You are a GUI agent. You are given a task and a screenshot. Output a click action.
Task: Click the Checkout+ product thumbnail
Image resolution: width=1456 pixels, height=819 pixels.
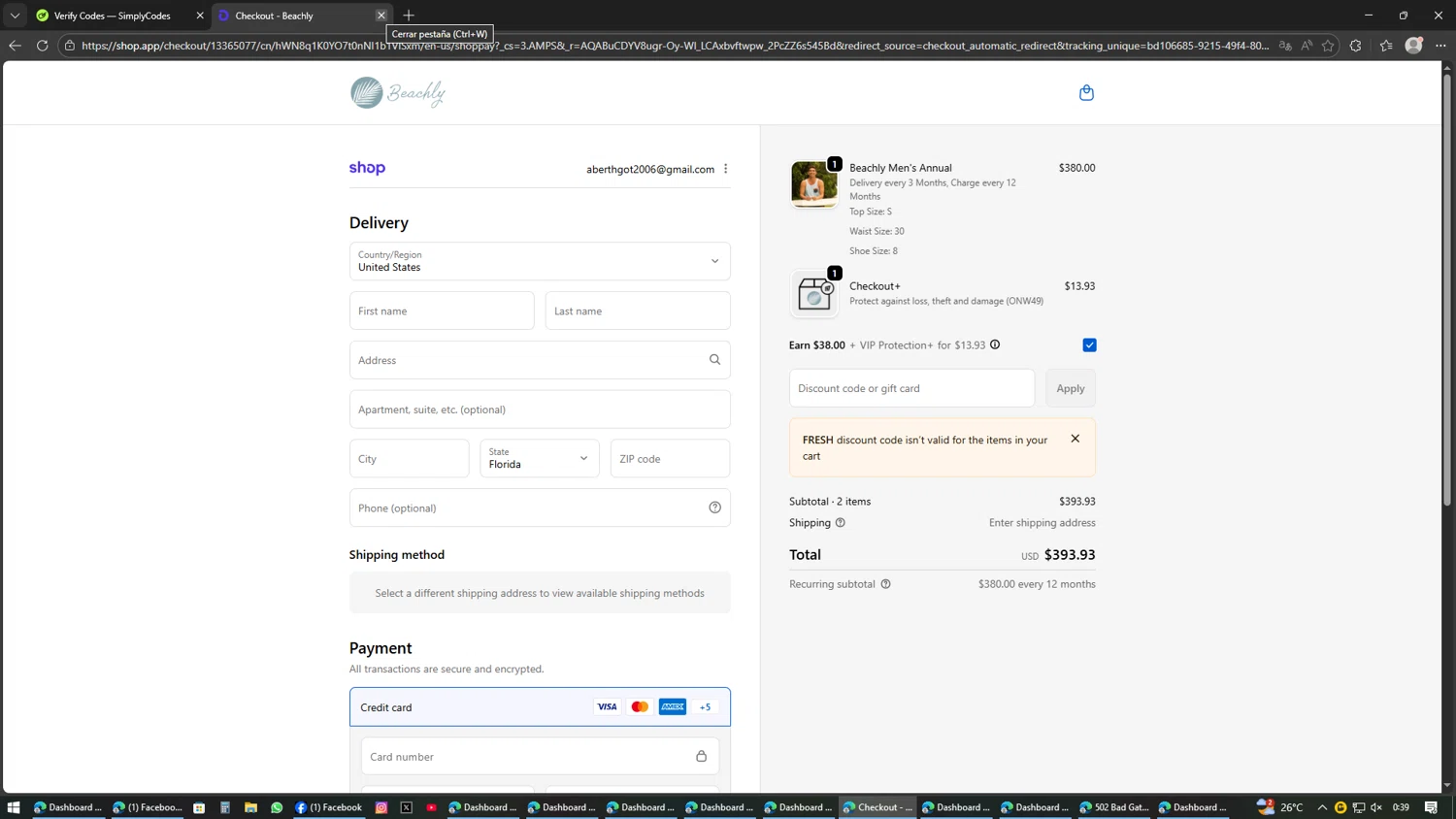(814, 293)
